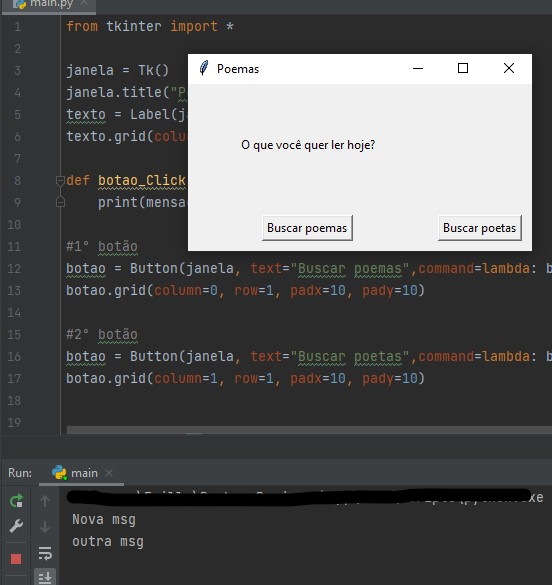
Task: Rerun main with the green rerun icon
Action: pos(16,501)
